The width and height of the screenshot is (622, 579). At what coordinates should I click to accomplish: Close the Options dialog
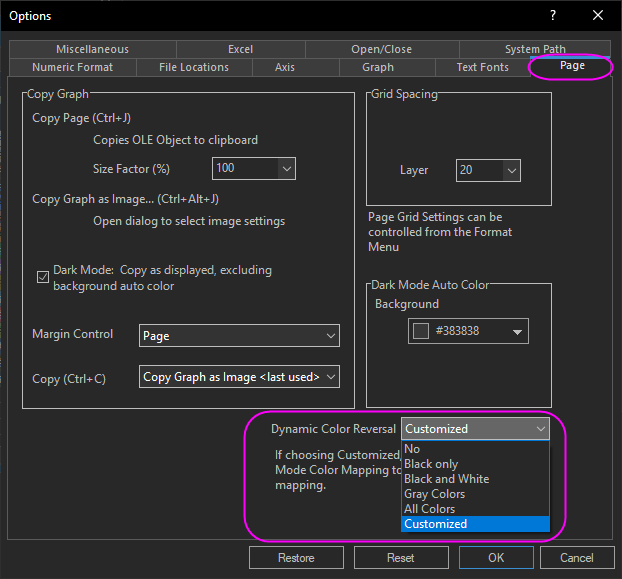(x=598, y=15)
